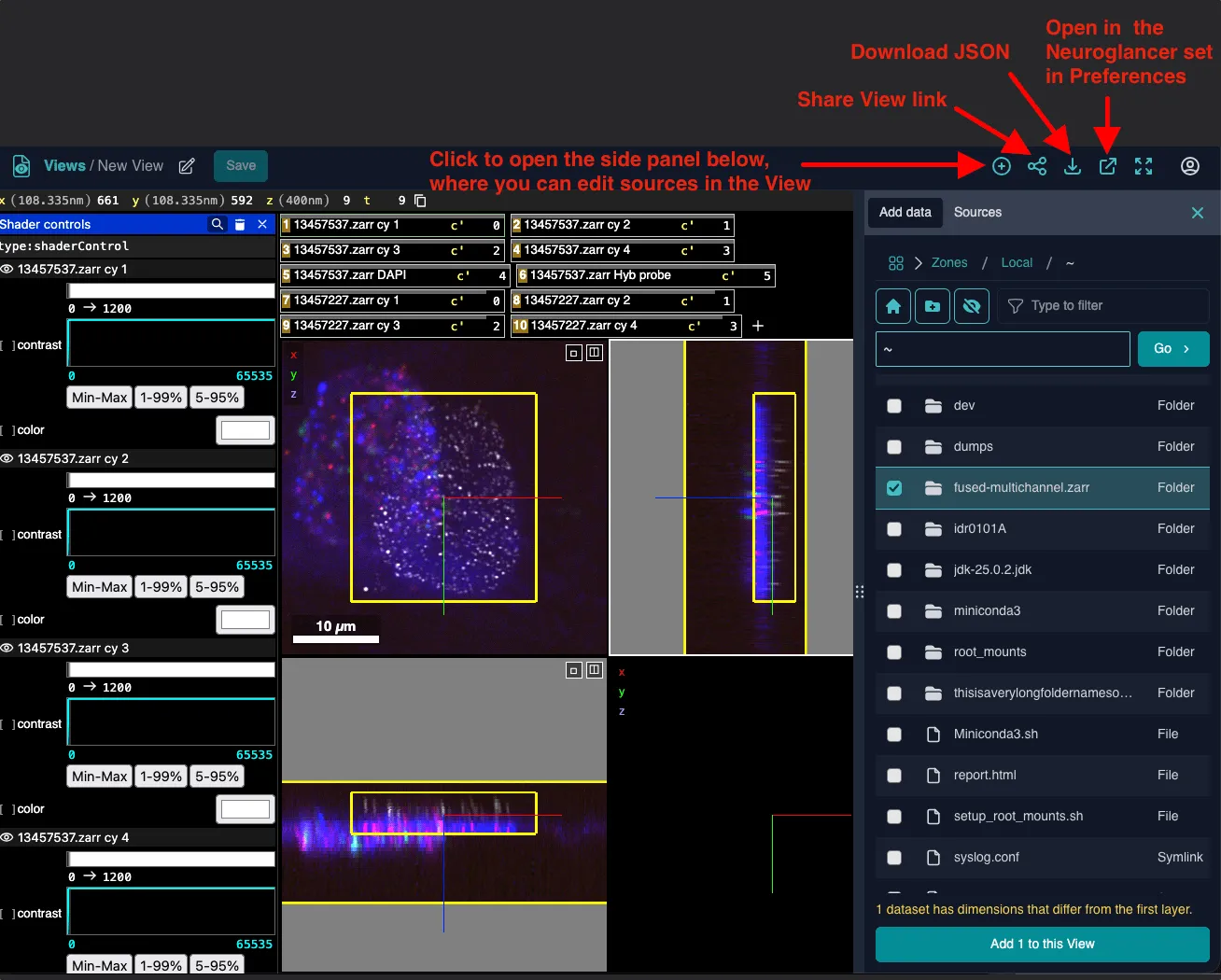Select layer tab 13457537.zarr DAPI
Screen dimensions: 1221x980
[x=396, y=275]
